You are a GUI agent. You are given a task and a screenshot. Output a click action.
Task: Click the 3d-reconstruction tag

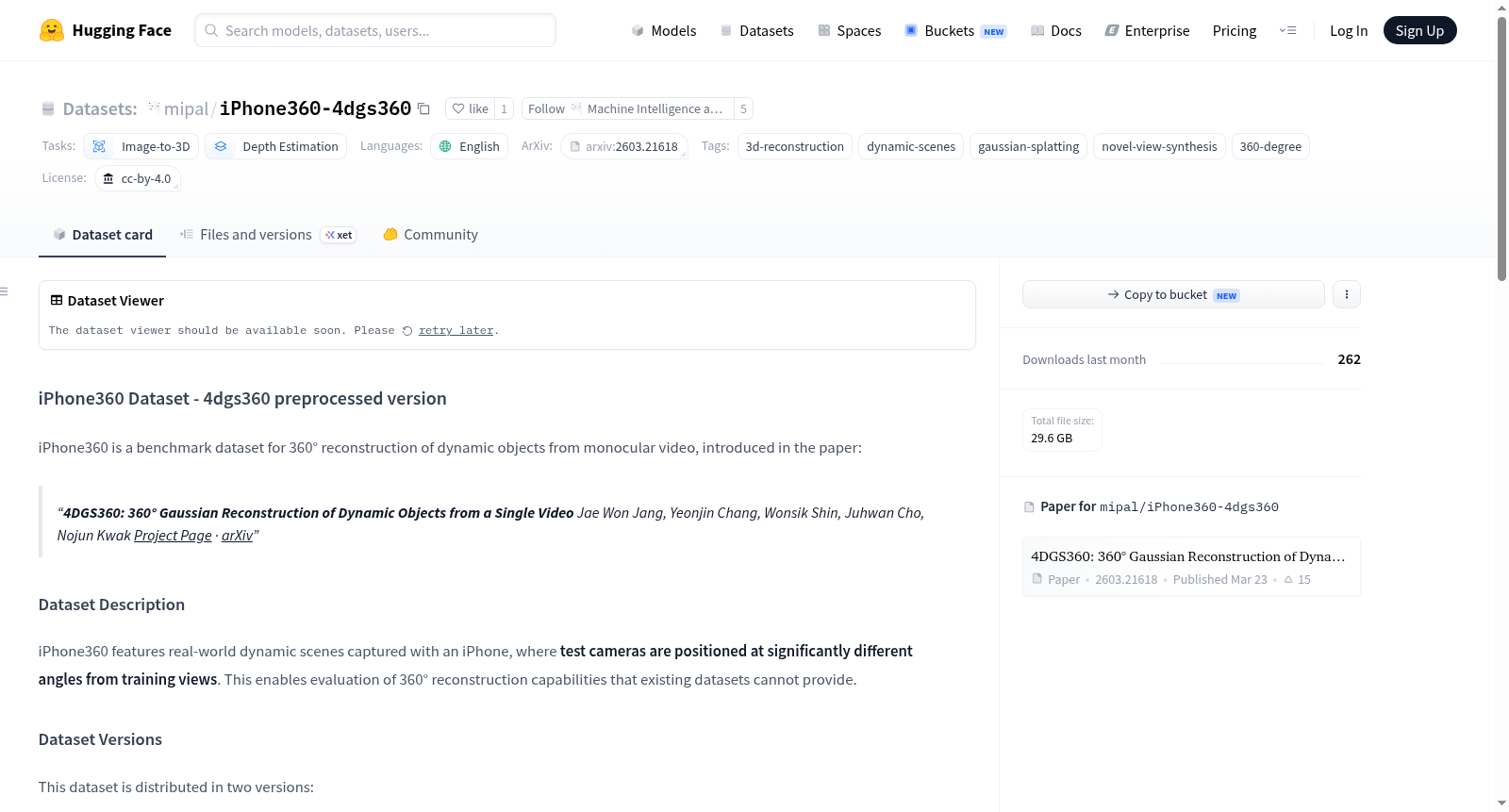click(795, 146)
